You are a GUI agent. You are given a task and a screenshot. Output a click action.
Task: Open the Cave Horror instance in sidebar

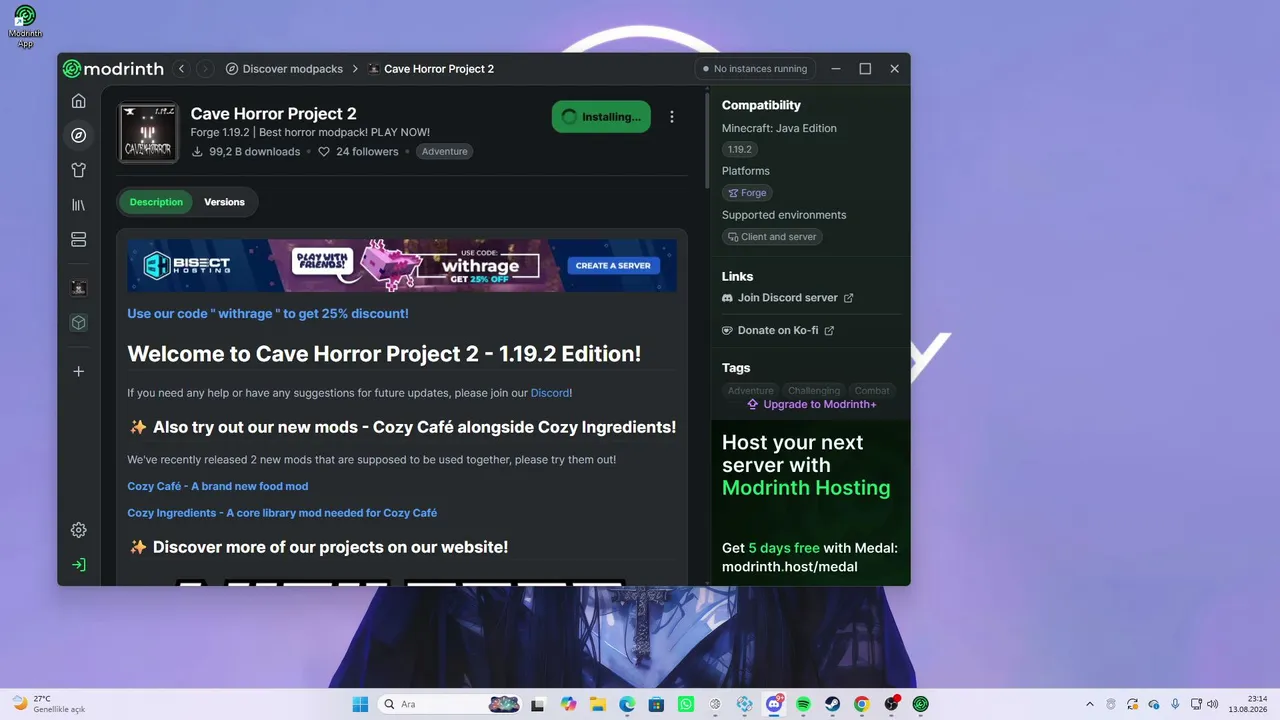(79, 288)
